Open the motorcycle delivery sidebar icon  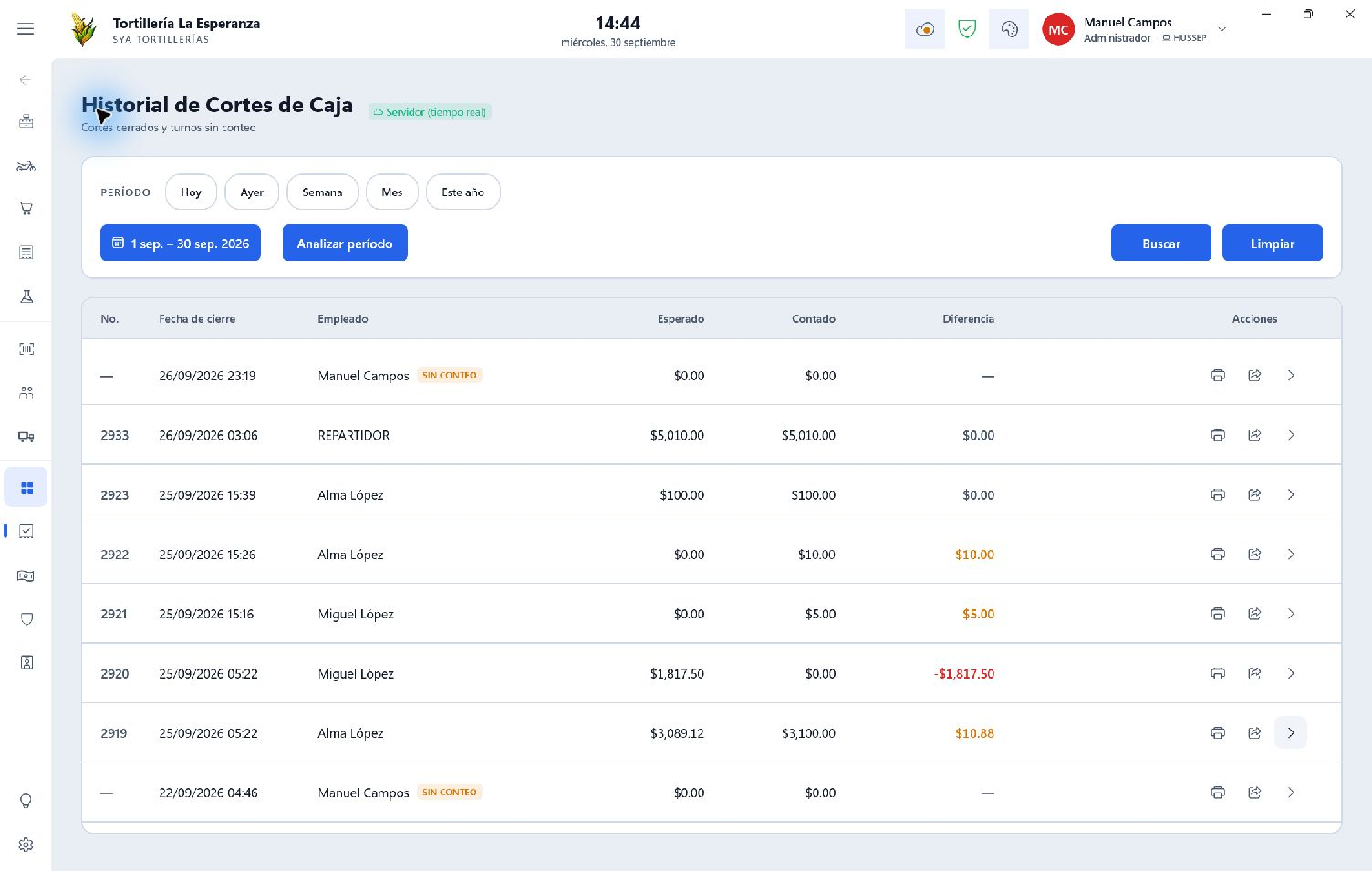coord(26,166)
